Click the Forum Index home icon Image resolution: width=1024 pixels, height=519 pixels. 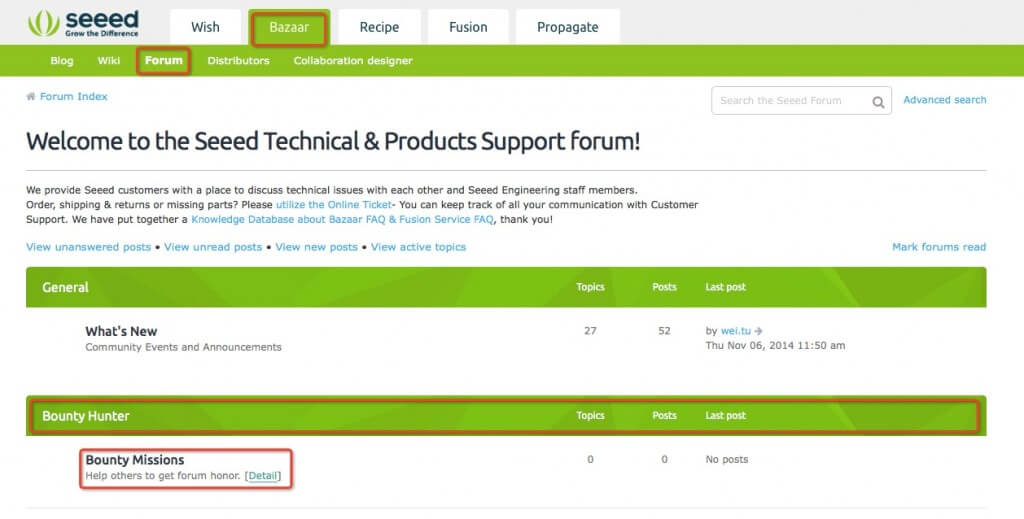[x=31, y=97]
